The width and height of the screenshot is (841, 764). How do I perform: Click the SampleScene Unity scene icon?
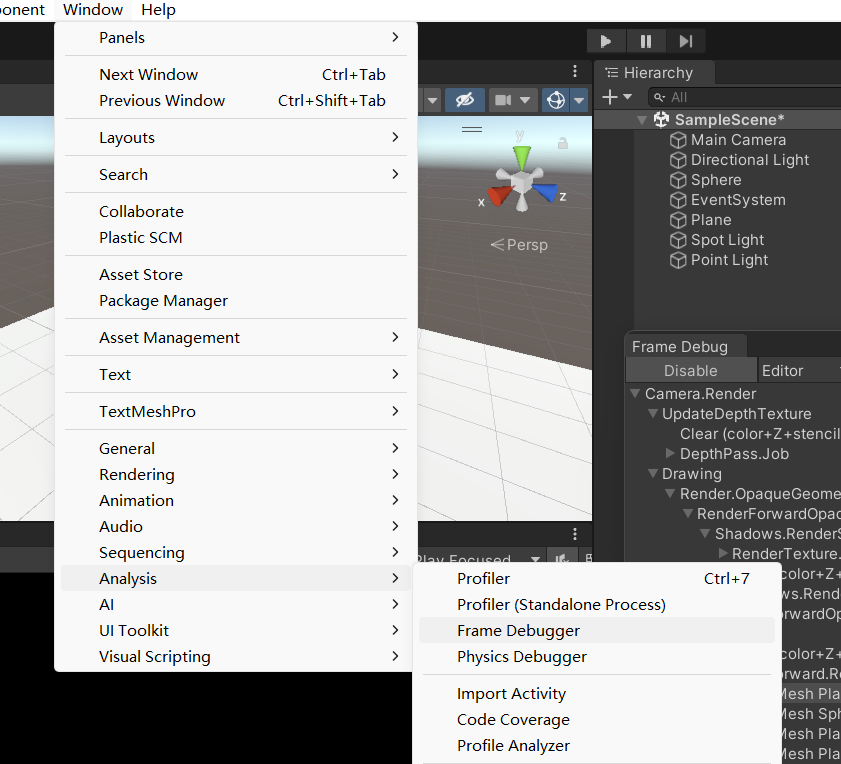pos(661,119)
